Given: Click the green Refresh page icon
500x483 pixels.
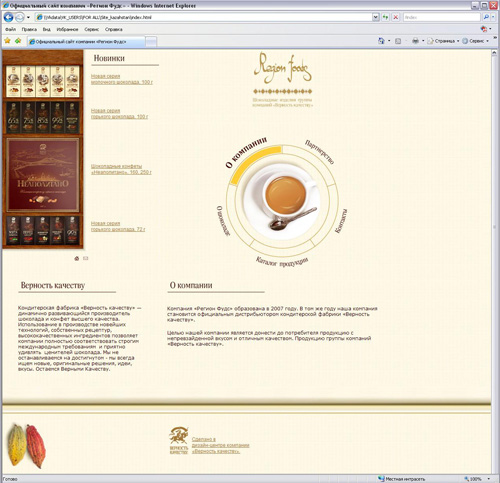Looking at the screenshot, I should click(385, 17).
